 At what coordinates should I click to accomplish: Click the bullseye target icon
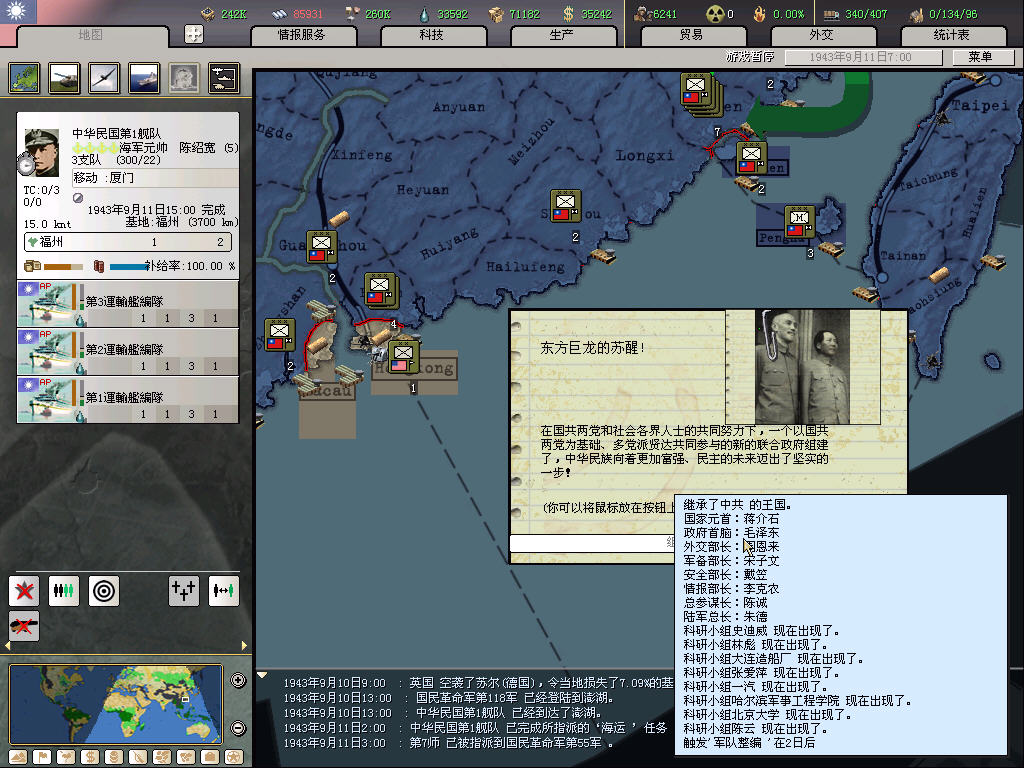pyautogui.click(x=104, y=591)
